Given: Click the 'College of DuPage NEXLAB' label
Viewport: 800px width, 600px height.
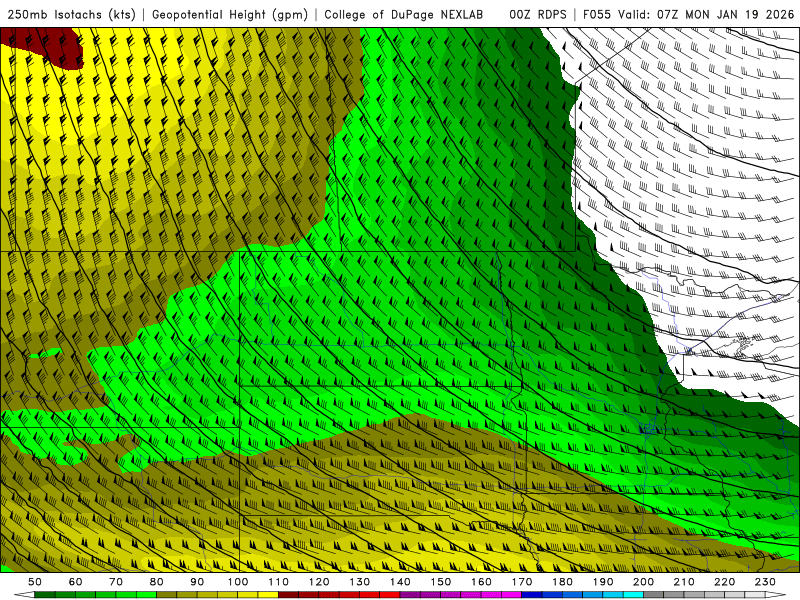Looking at the screenshot, I should (x=404, y=15).
